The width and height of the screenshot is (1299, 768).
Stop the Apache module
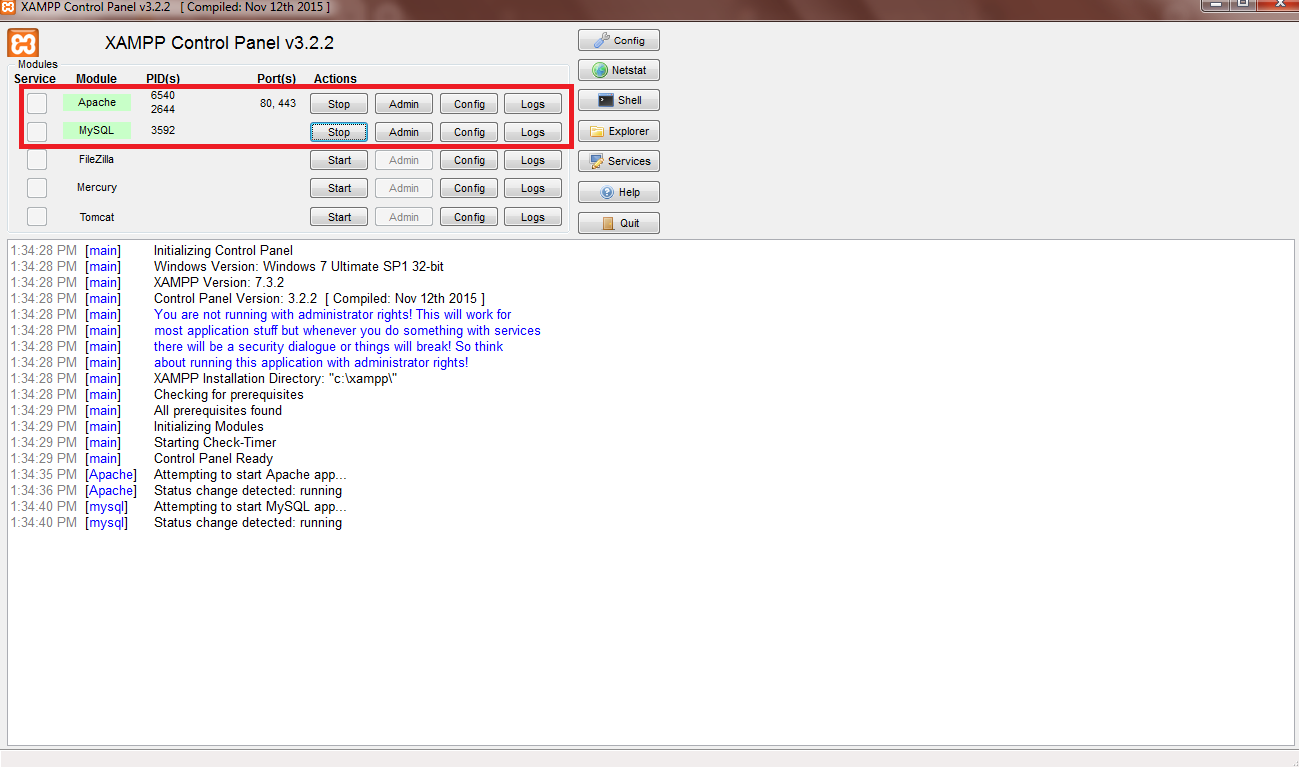tap(339, 104)
